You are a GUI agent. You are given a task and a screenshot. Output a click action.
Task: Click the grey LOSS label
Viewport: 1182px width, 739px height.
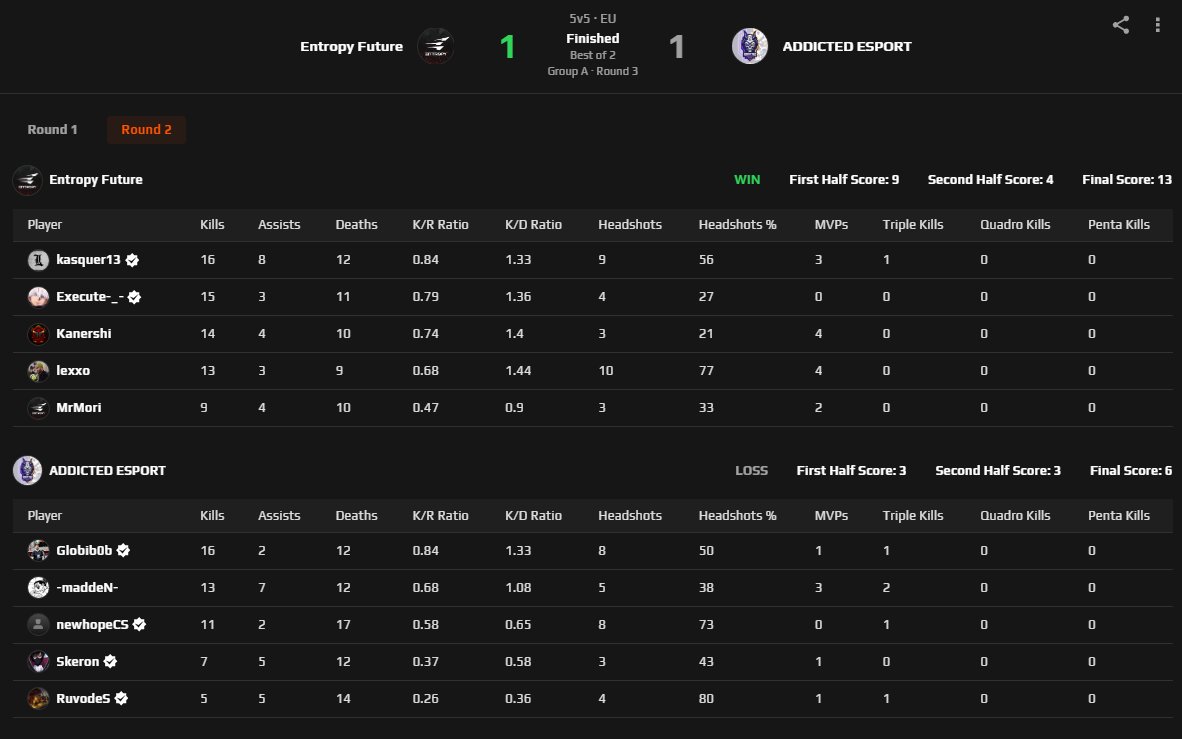(752, 471)
